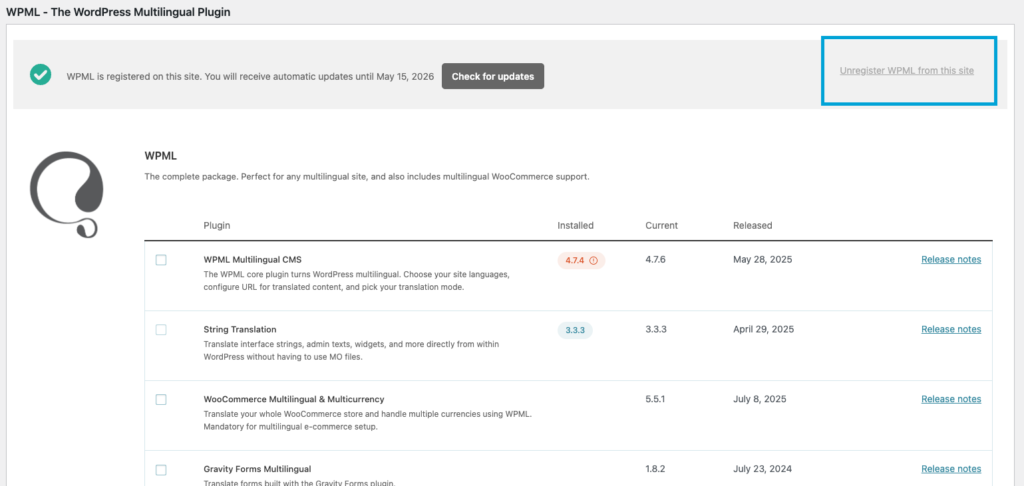Click the warning icon in 4.7.4 badge

click(x=594, y=260)
